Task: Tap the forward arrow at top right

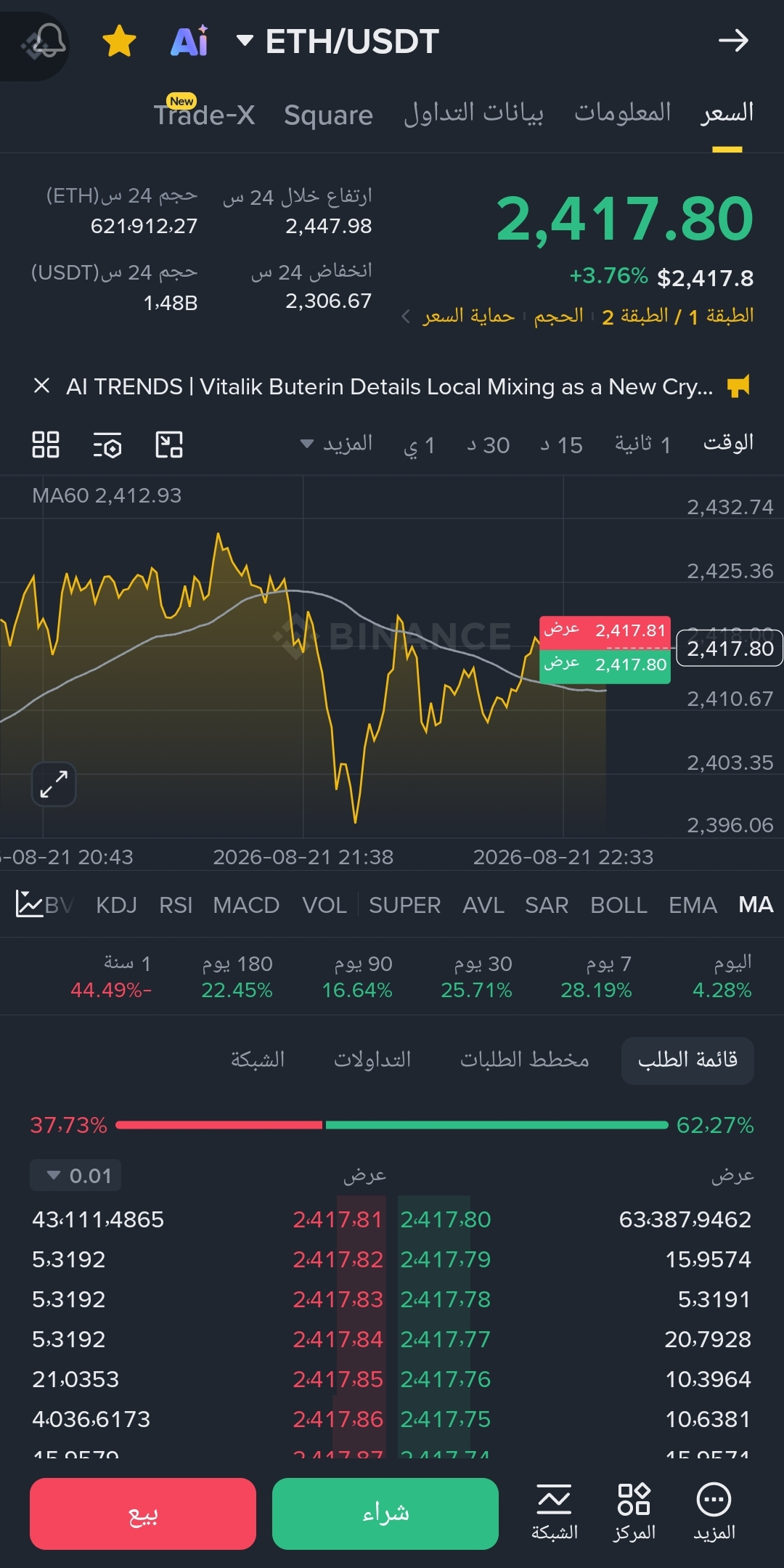Action: 733,41
